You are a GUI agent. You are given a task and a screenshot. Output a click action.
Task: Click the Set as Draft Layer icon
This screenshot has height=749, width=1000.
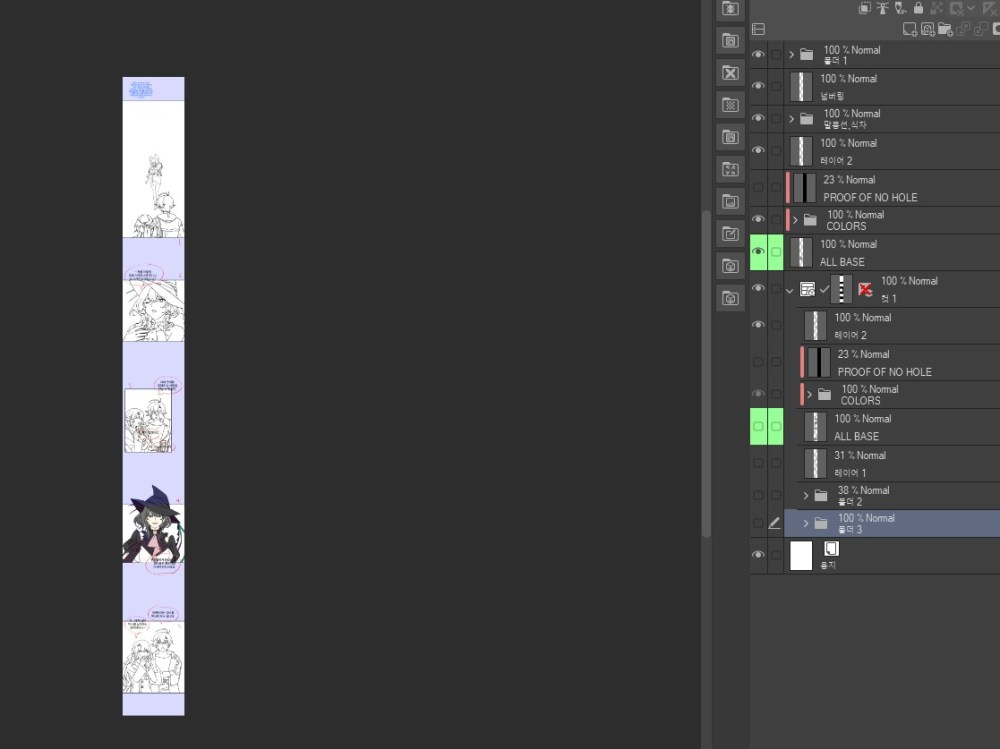tap(900, 8)
